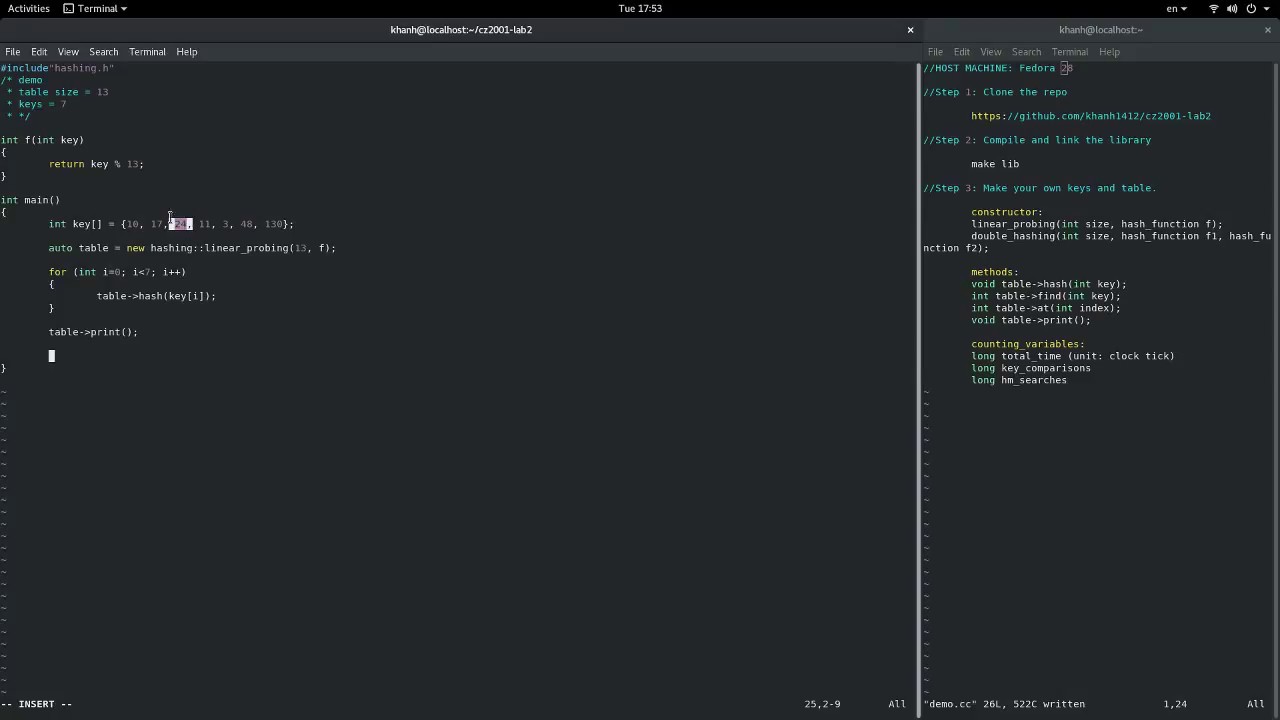
Task: Open the clock showing Tue 17:53
Action: [640, 8]
